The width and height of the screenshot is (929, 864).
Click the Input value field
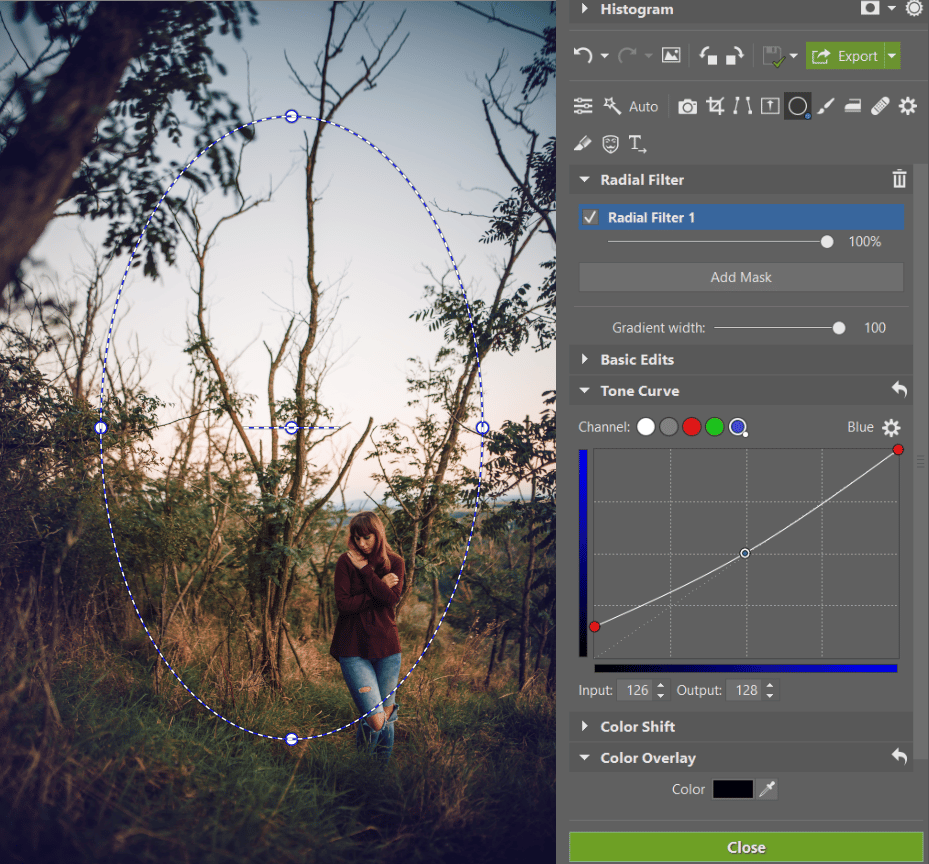click(636, 690)
